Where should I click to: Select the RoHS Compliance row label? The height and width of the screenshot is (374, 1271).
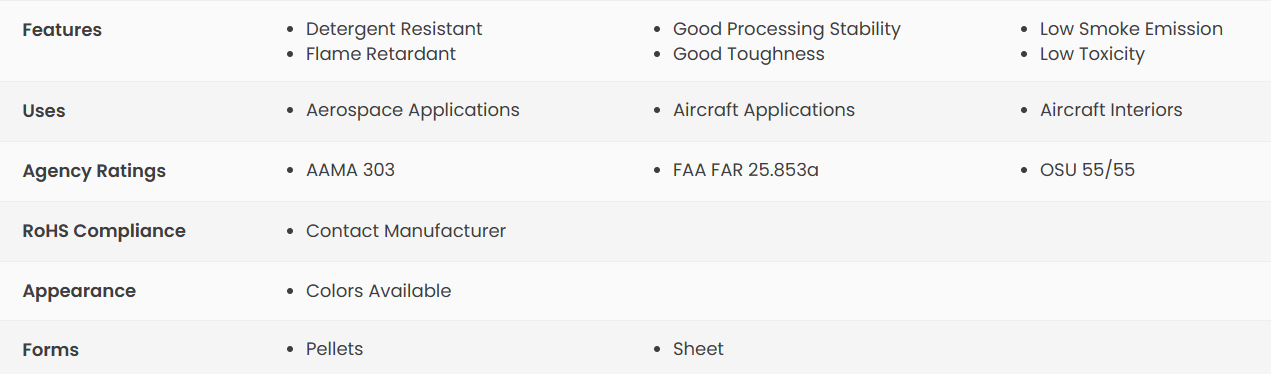pyautogui.click(x=104, y=231)
